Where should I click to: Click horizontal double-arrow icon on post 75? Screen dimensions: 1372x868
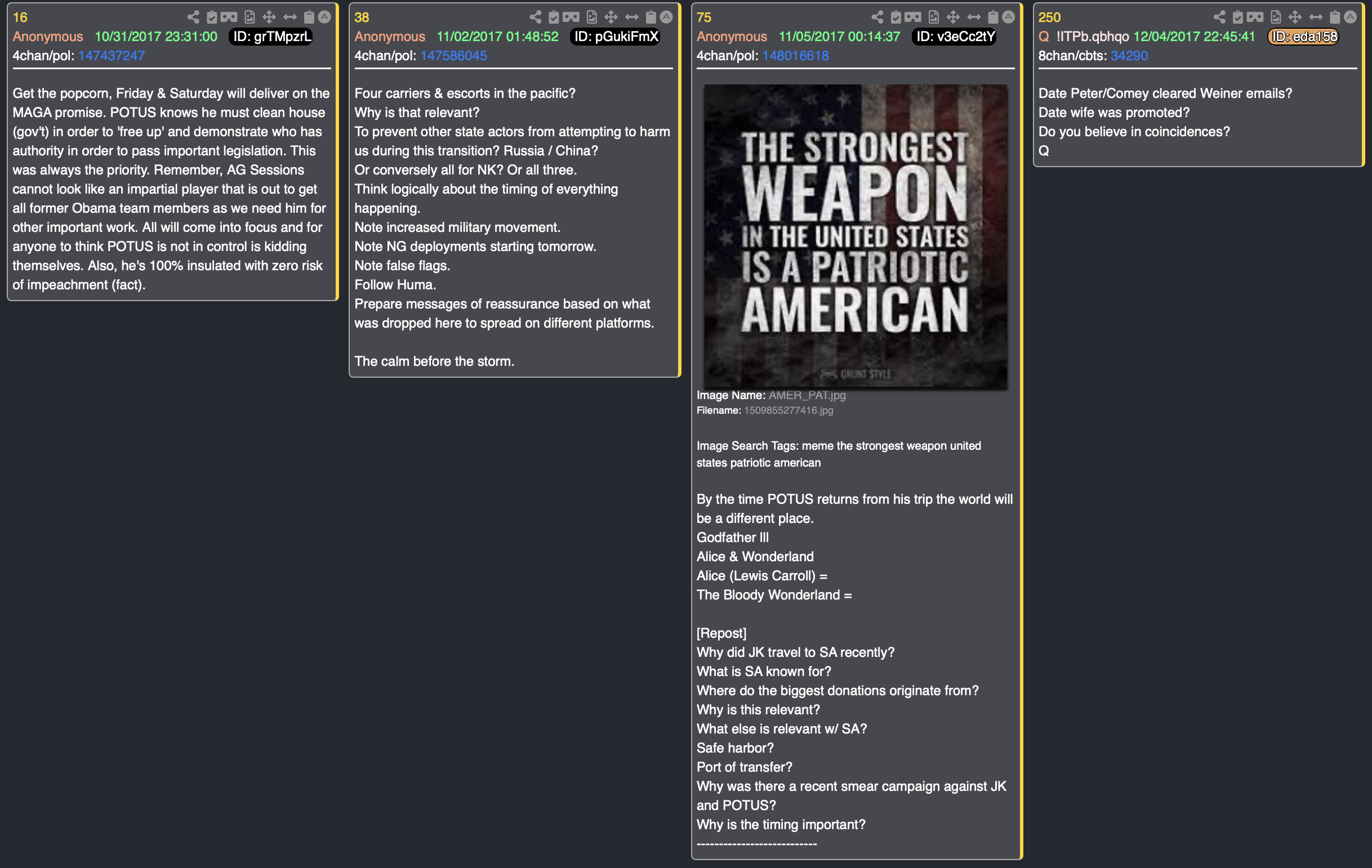[x=974, y=17]
